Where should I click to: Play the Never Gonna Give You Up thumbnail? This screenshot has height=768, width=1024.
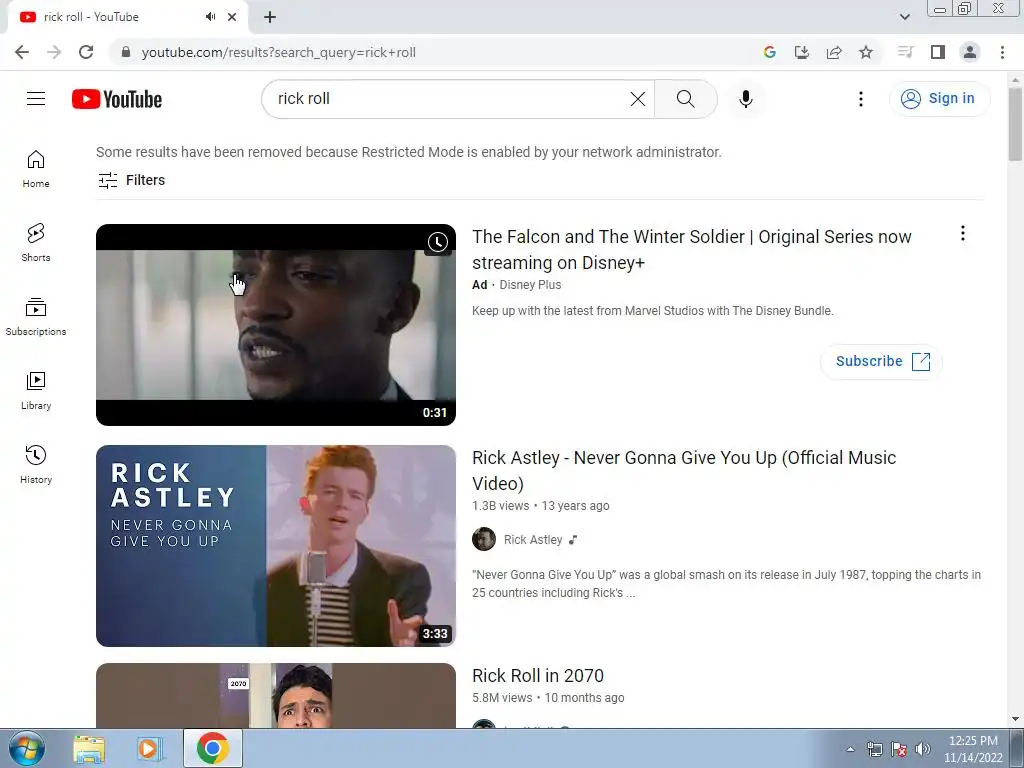point(276,546)
